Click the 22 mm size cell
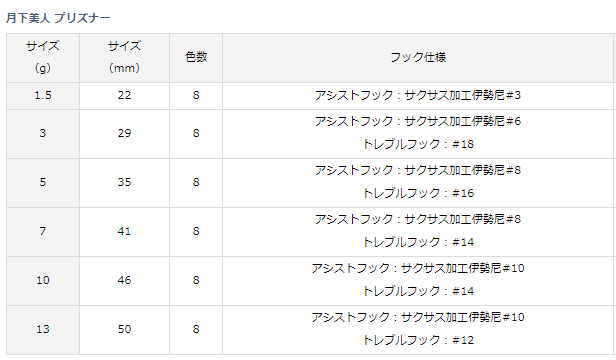This screenshot has width=616, height=360. click(124, 96)
